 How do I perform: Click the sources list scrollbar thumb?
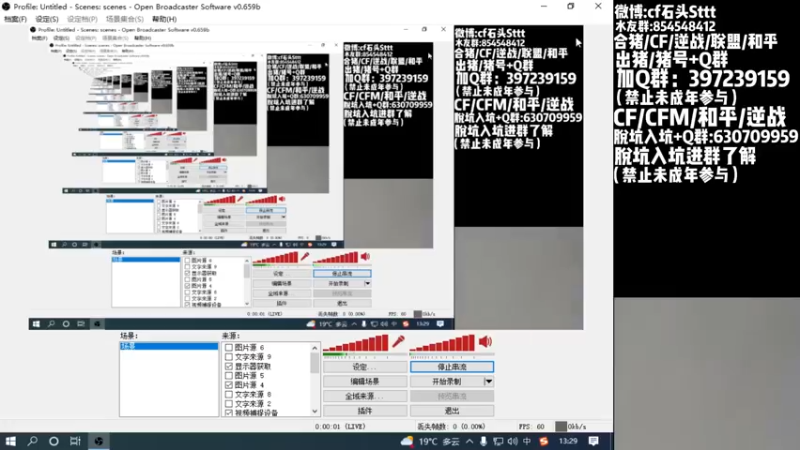314,363
